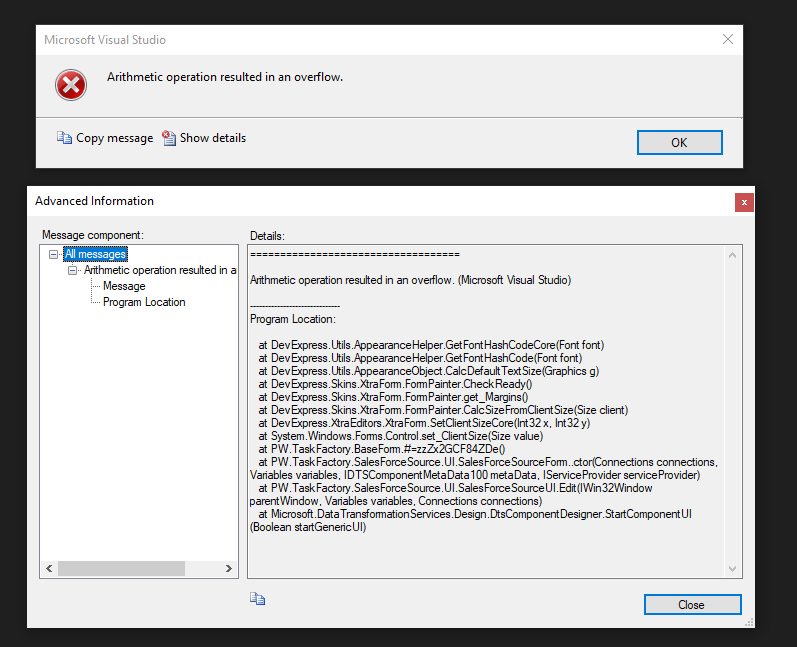Select the Arithmetic operation resulted tree item

(160, 270)
